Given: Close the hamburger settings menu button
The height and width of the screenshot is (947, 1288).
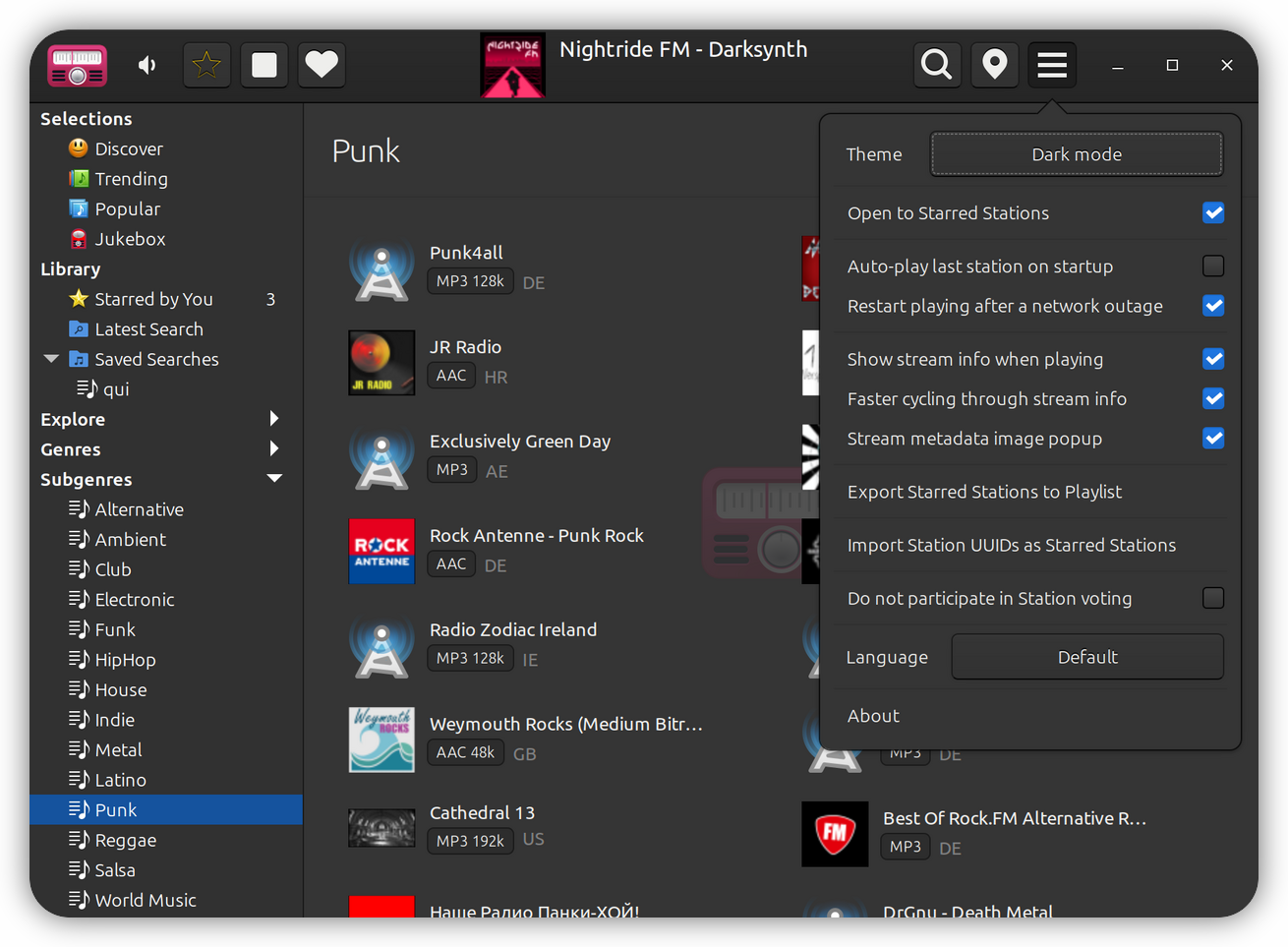Looking at the screenshot, I should [x=1052, y=65].
